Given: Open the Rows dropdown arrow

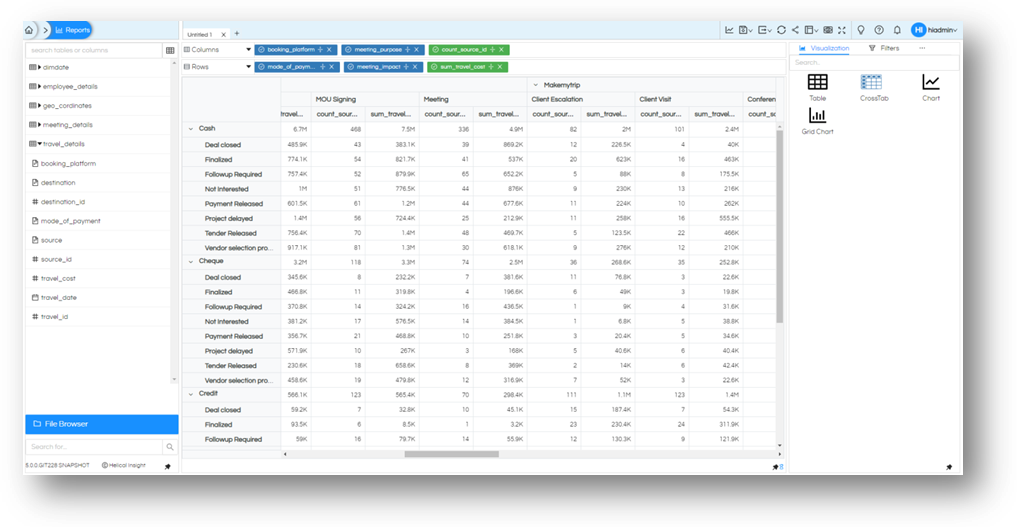Looking at the screenshot, I should click(248, 67).
